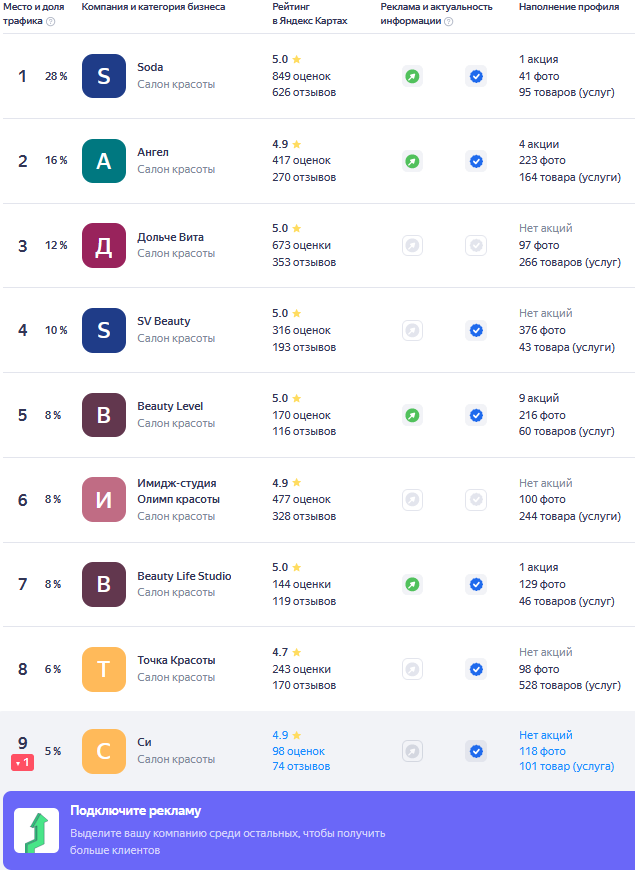Click the 'Имидж-студия Олимп красоты' name
This screenshot has width=635, height=870.
[x=179, y=491]
